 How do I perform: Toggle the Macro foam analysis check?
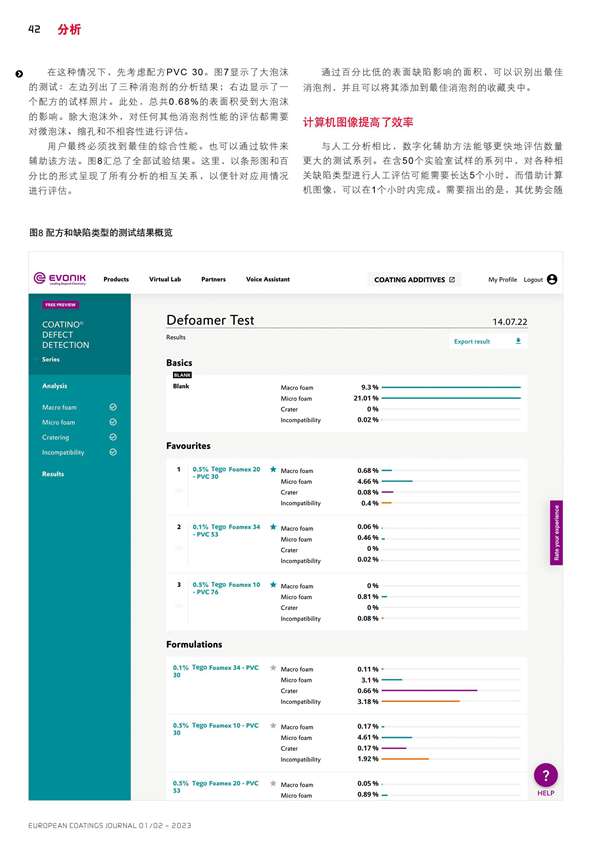(113, 407)
